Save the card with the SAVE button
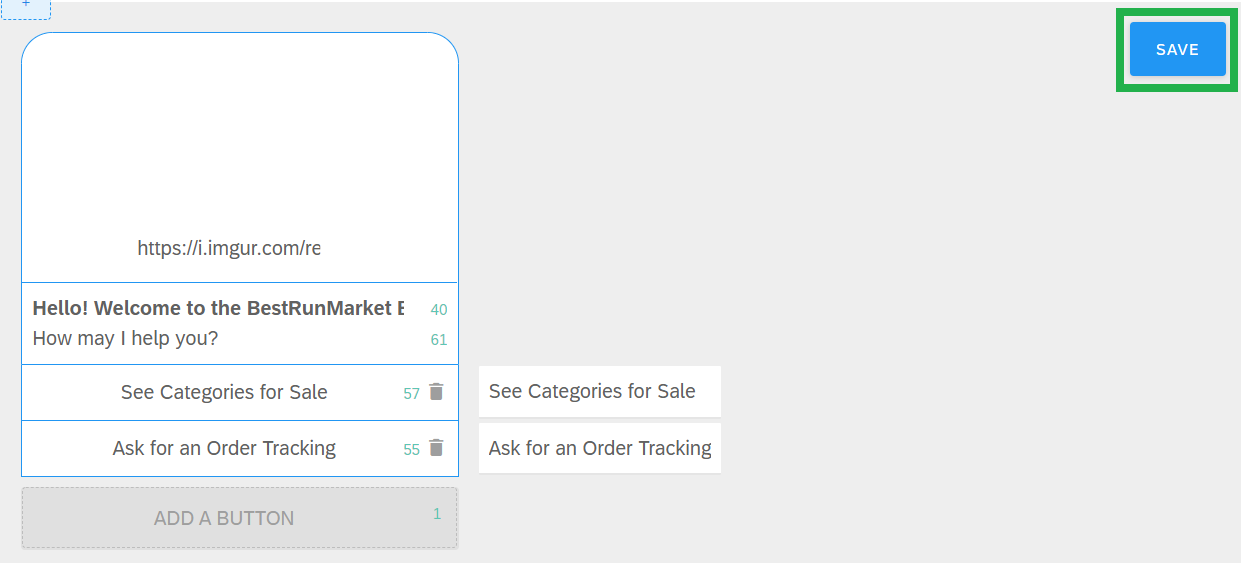The image size is (1241, 563). point(1177,49)
